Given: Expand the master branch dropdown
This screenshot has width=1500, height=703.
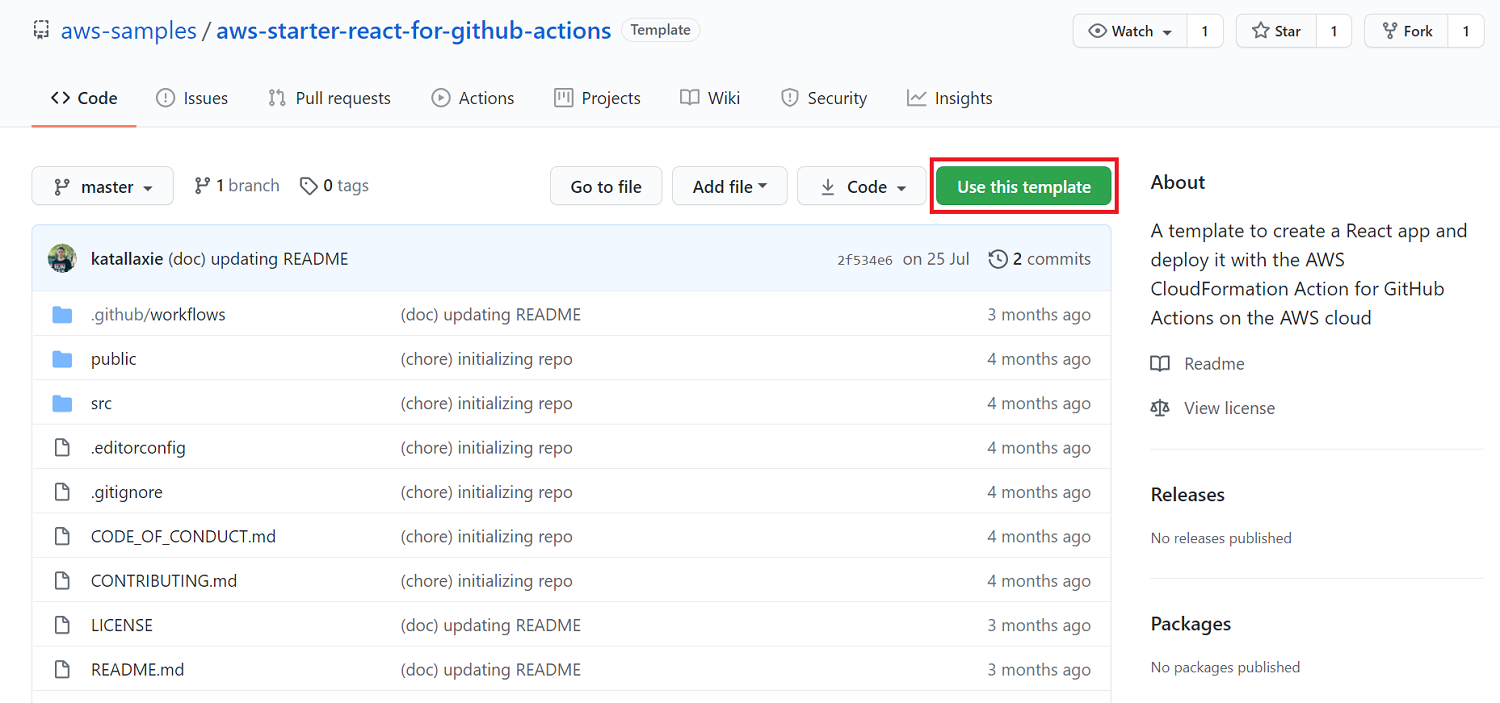Looking at the screenshot, I should pos(102,185).
